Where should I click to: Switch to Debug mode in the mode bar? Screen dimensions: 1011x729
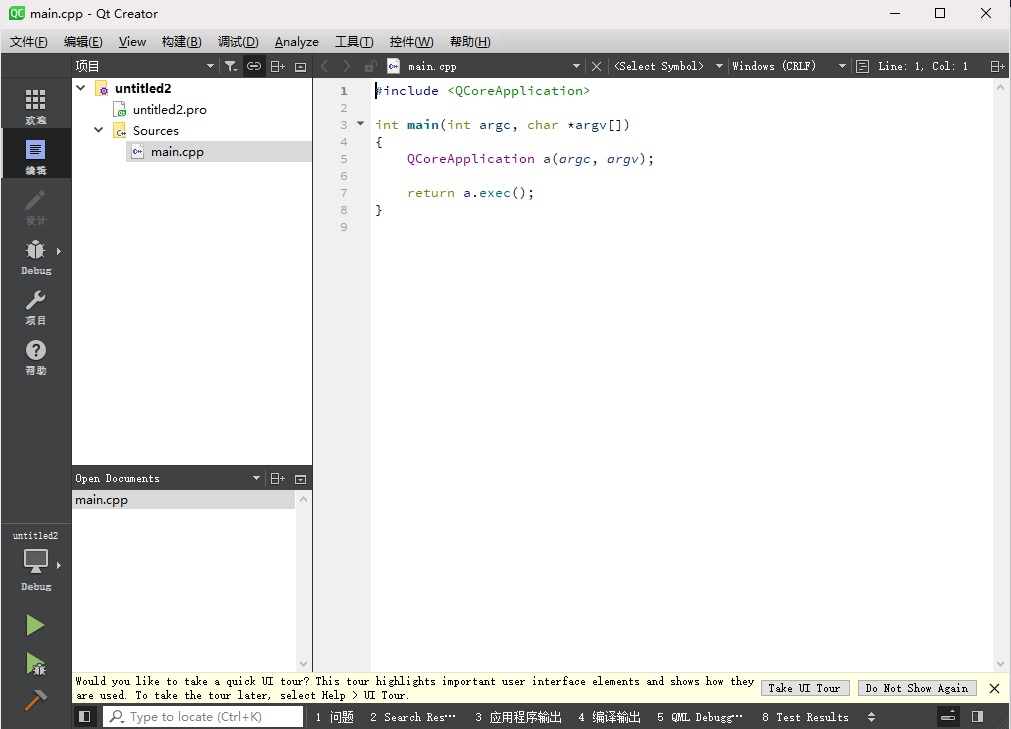tap(35, 257)
